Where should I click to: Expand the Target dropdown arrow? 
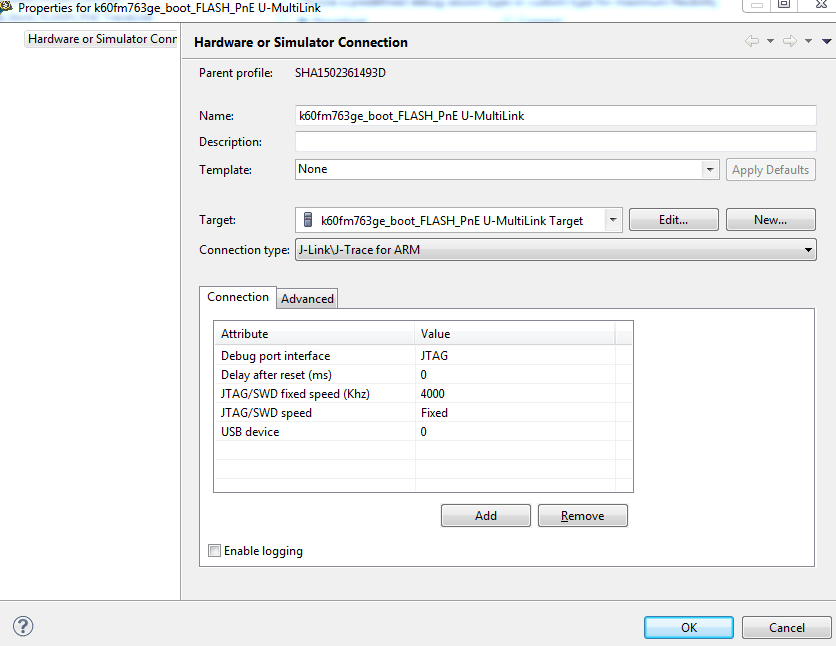point(613,220)
